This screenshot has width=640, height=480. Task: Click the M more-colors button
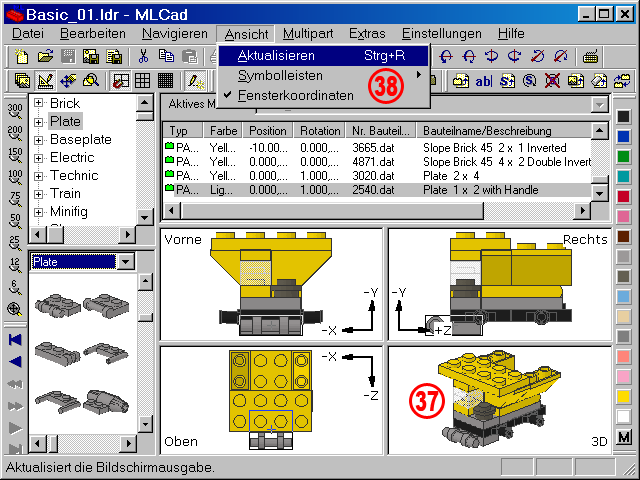click(623, 437)
